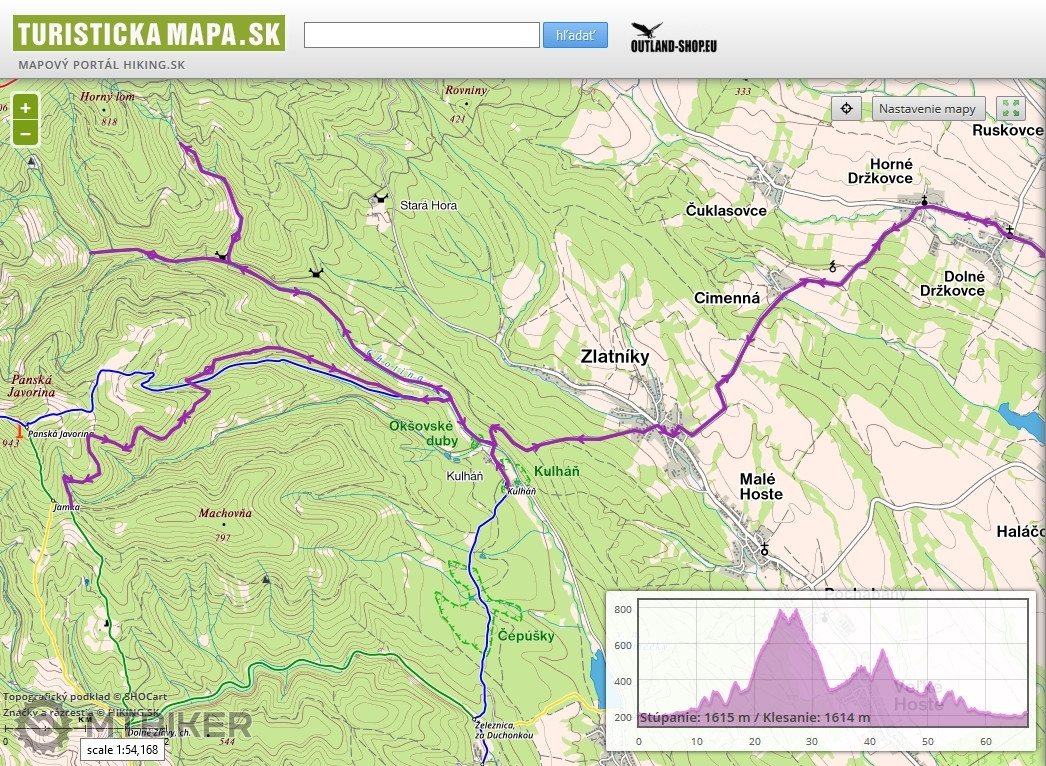Click the chapel symbol in Malé Hoste
This screenshot has width=1046, height=766.
(766, 549)
